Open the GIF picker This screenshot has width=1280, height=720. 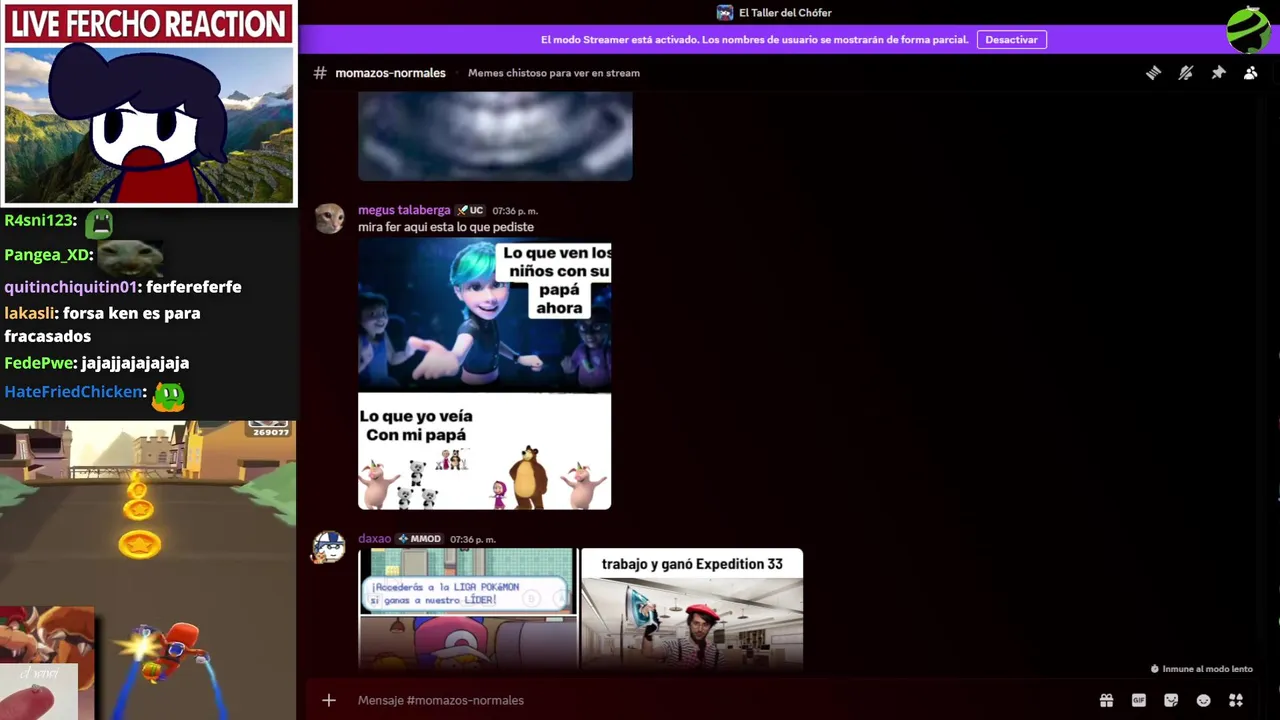1138,700
